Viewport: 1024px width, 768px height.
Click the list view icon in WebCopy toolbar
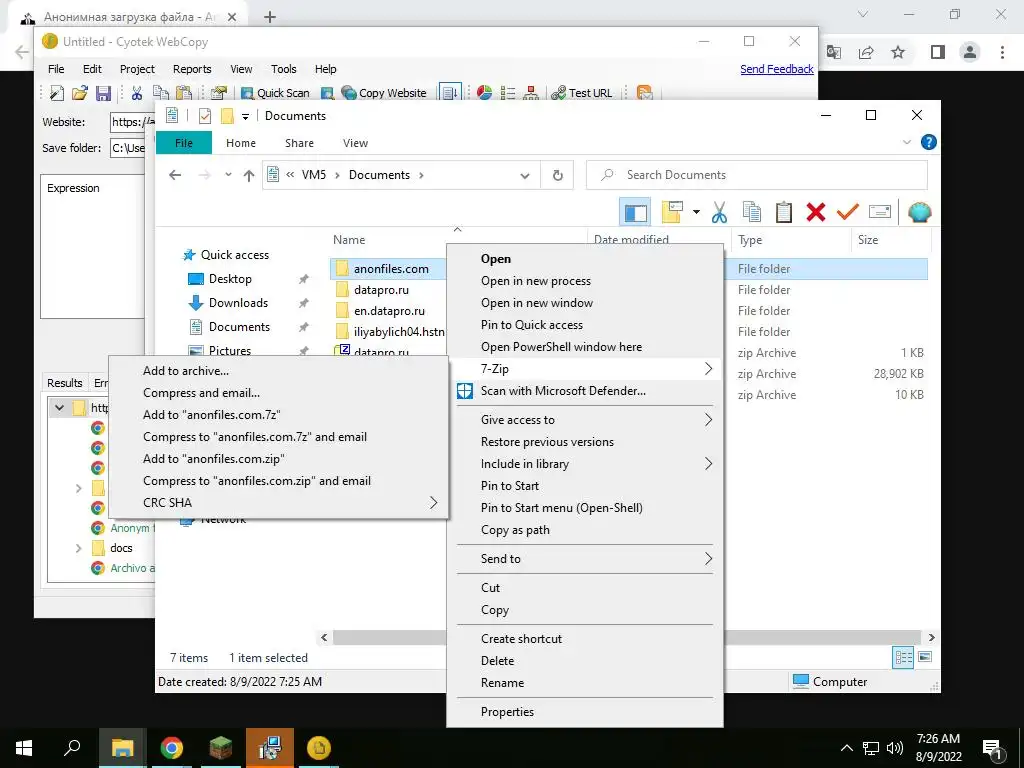point(507,93)
